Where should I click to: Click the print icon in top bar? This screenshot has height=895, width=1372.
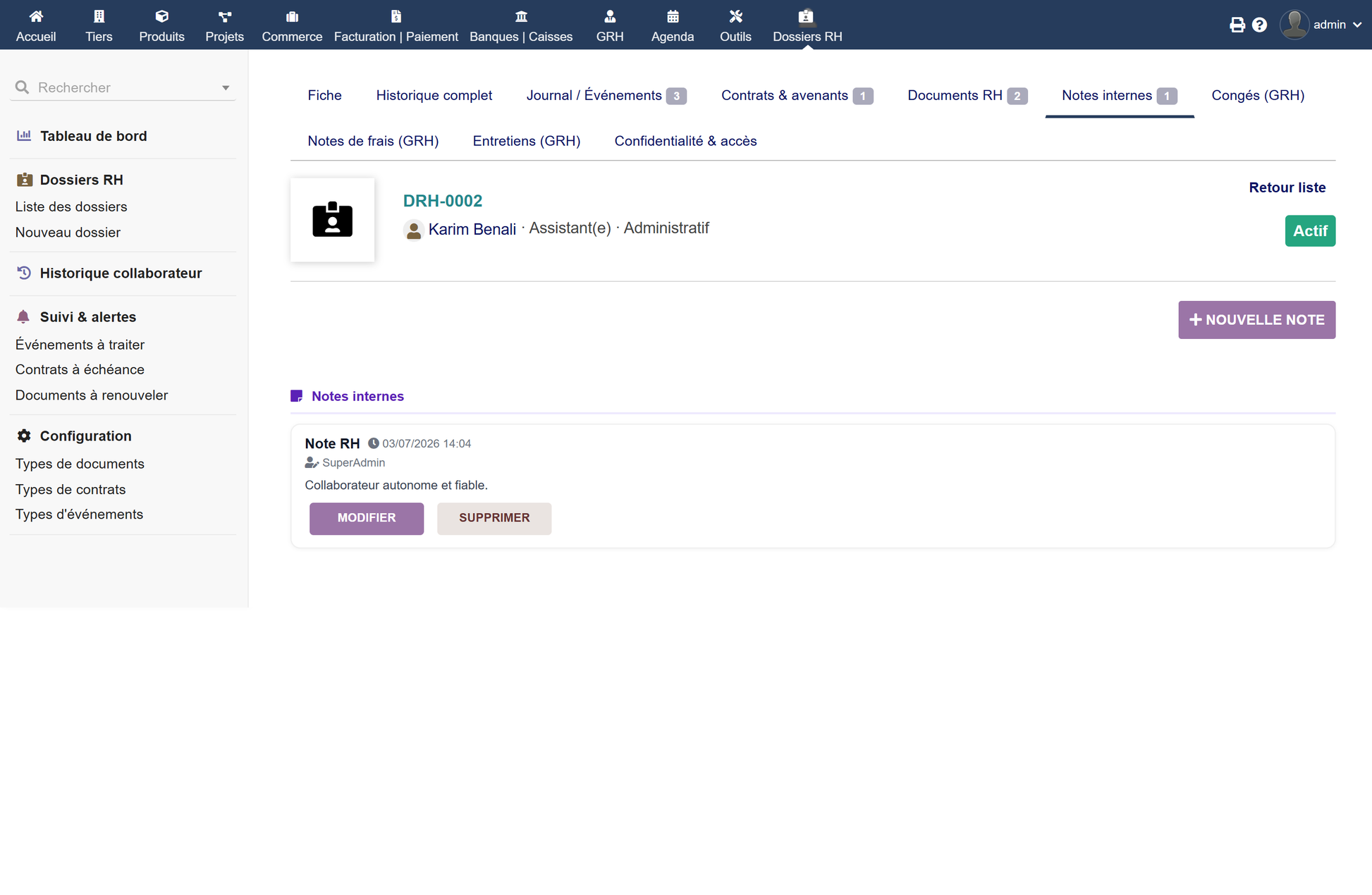(x=1237, y=25)
